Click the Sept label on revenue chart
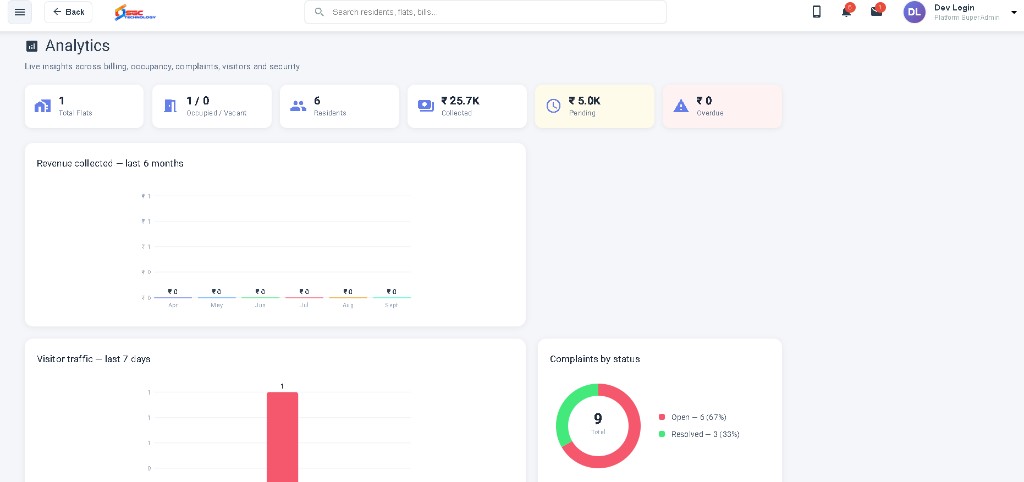 [x=391, y=305]
